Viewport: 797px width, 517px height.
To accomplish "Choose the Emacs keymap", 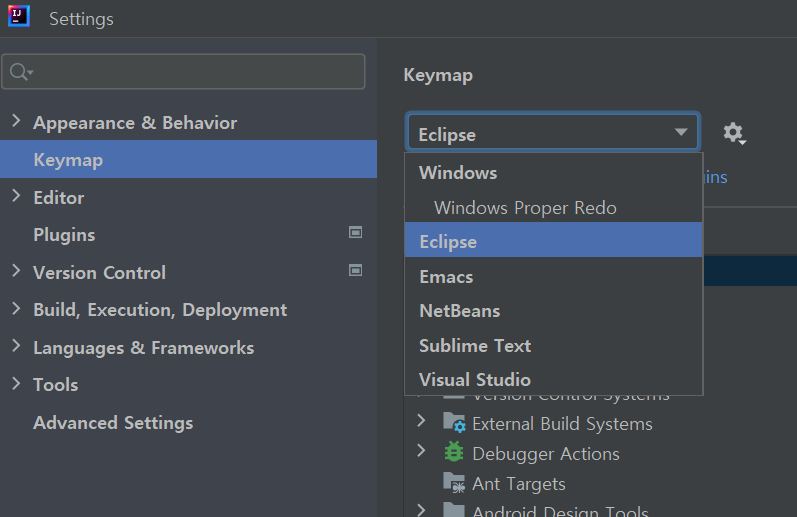I will click(554, 277).
